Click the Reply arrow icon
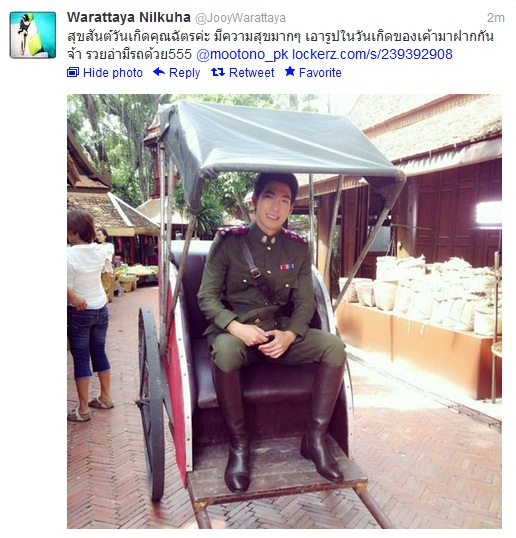516x538 pixels. point(159,72)
